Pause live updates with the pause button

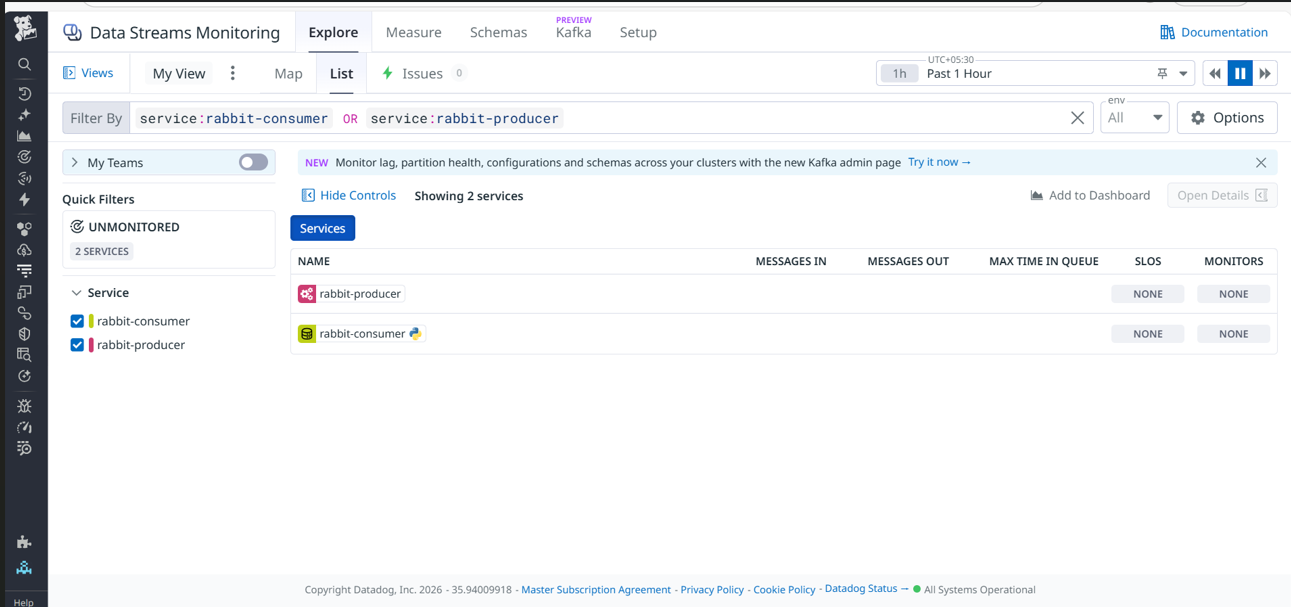coord(1240,73)
